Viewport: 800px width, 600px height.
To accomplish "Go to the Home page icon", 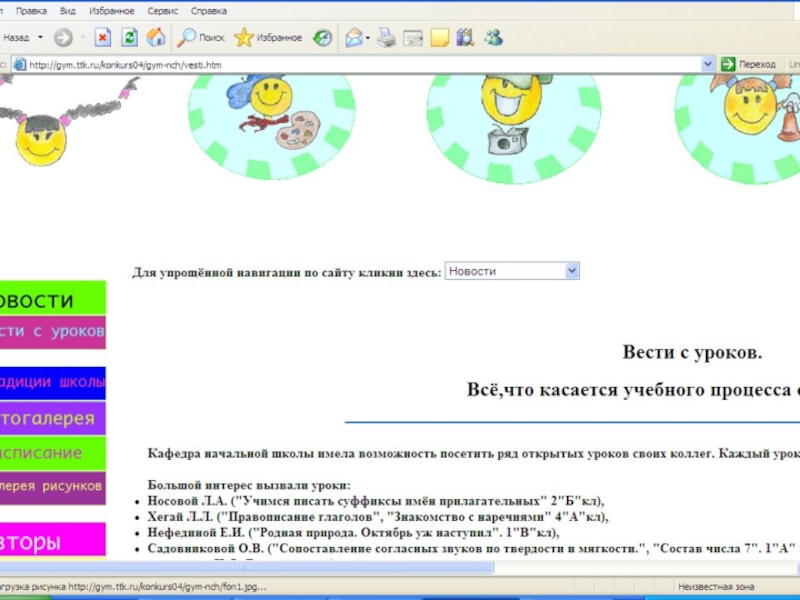I will click(156, 38).
